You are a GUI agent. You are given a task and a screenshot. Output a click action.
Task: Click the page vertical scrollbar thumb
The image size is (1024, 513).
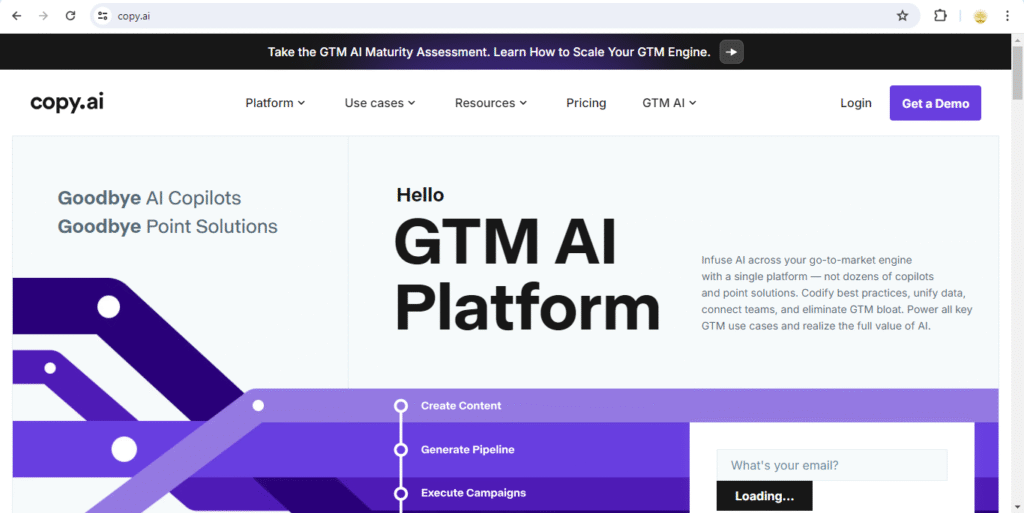1017,72
